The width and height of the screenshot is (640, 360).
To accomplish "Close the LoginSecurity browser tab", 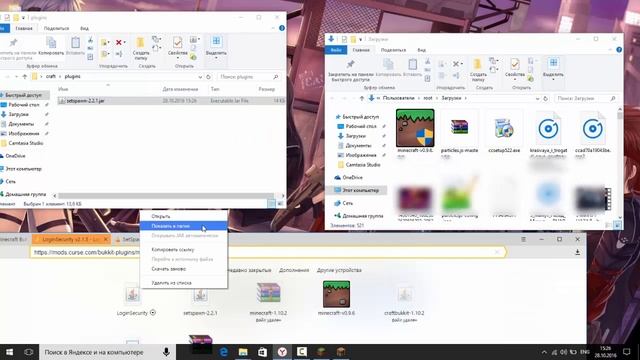I will click(x=106, y=239).
